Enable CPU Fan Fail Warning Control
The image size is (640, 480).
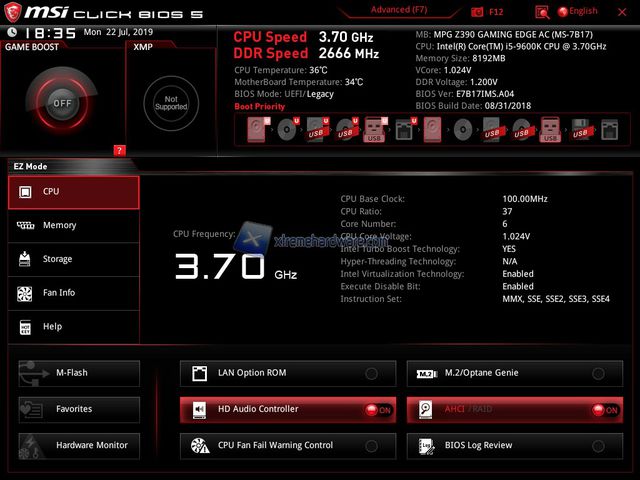[372, 445]
